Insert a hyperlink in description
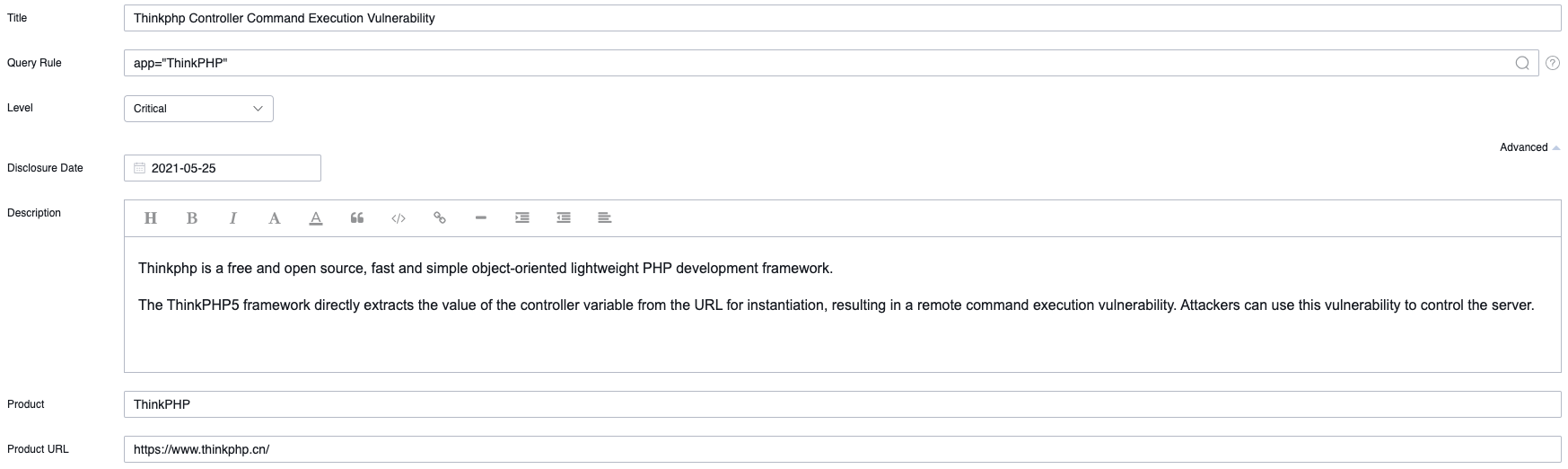This screenshot has width=1568, height=469. coord(440,218)
